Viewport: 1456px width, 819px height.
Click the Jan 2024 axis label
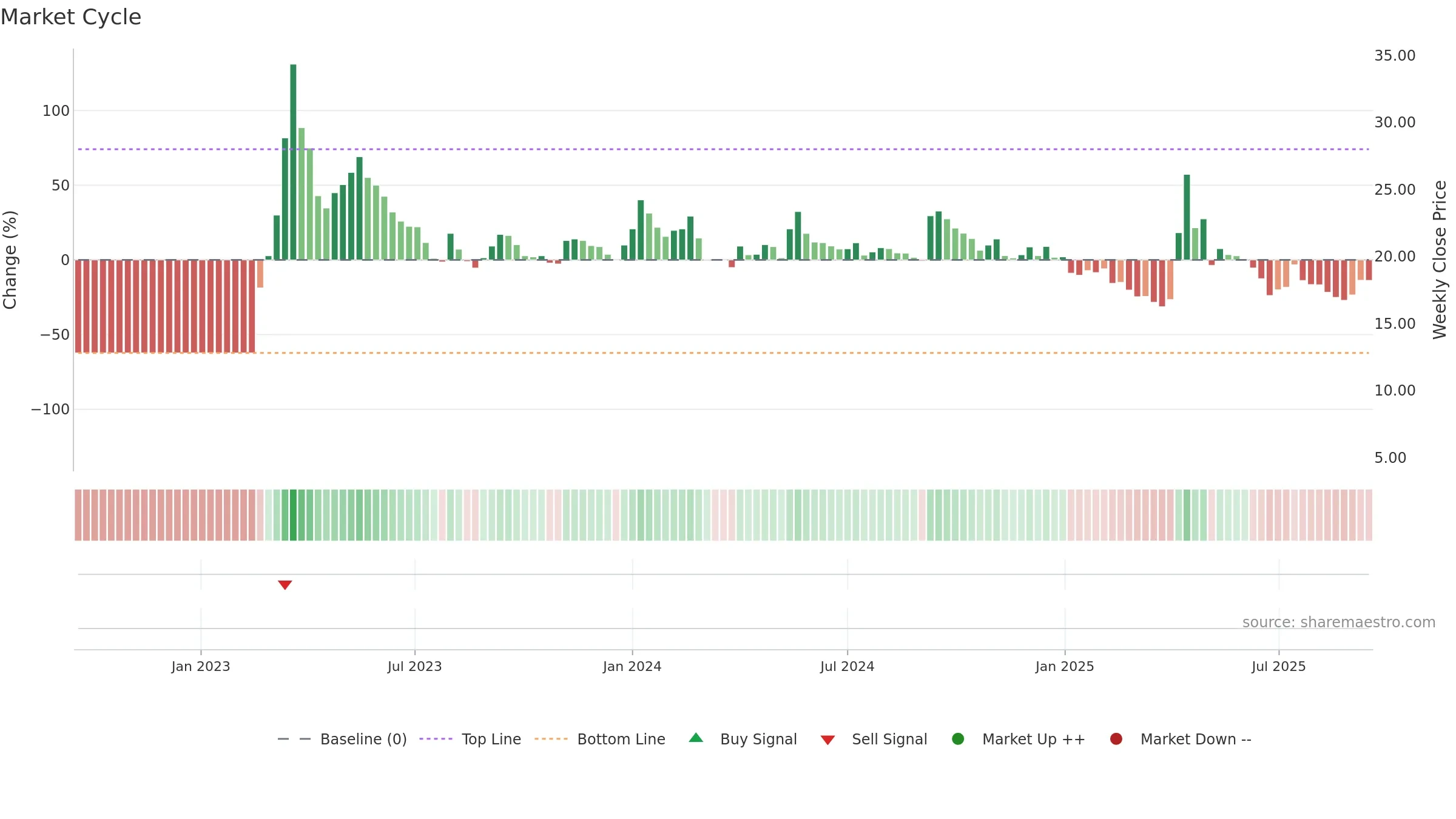pyautogui.click(x=632, y=666)
